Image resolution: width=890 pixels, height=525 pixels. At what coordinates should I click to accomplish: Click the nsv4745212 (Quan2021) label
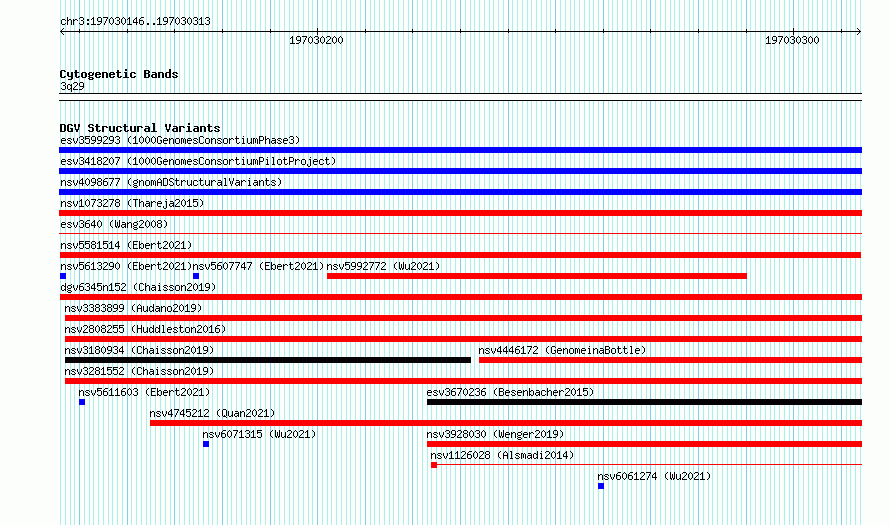coord(212,413)
